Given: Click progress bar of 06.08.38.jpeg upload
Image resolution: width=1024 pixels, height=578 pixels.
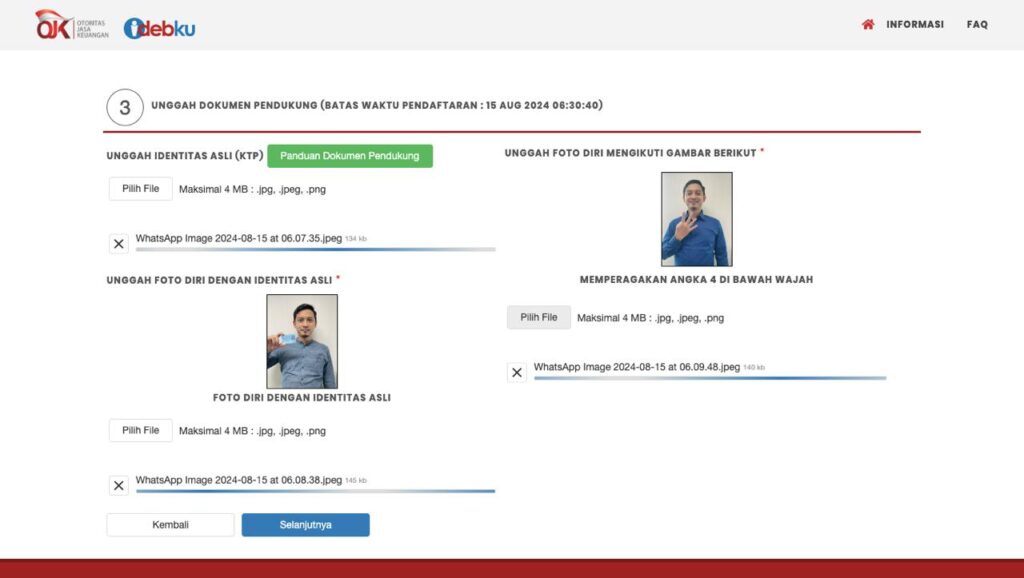Looking at the screenshot, I should click(315, 491).
